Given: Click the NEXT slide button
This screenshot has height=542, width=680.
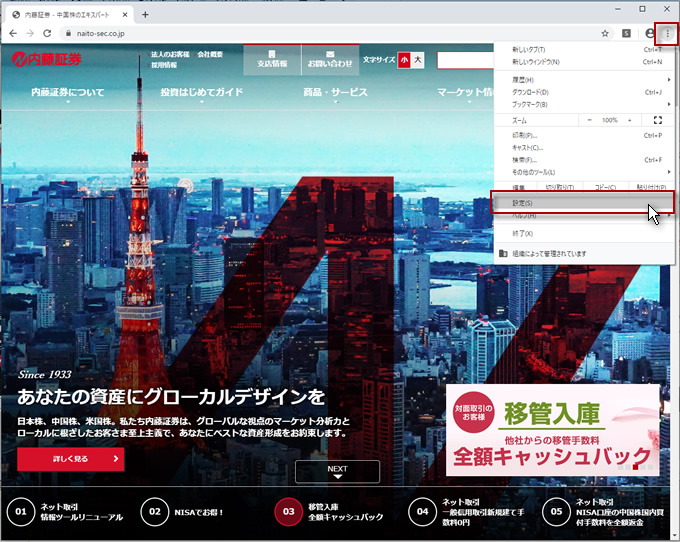Looking at the screenshot, I should click(x=337, y=471).
